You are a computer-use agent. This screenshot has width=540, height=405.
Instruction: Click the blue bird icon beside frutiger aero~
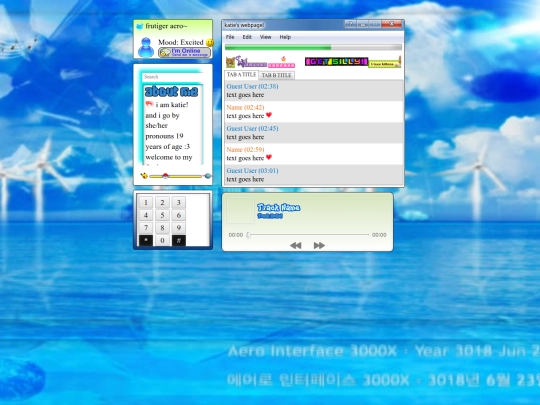(139, 26)
